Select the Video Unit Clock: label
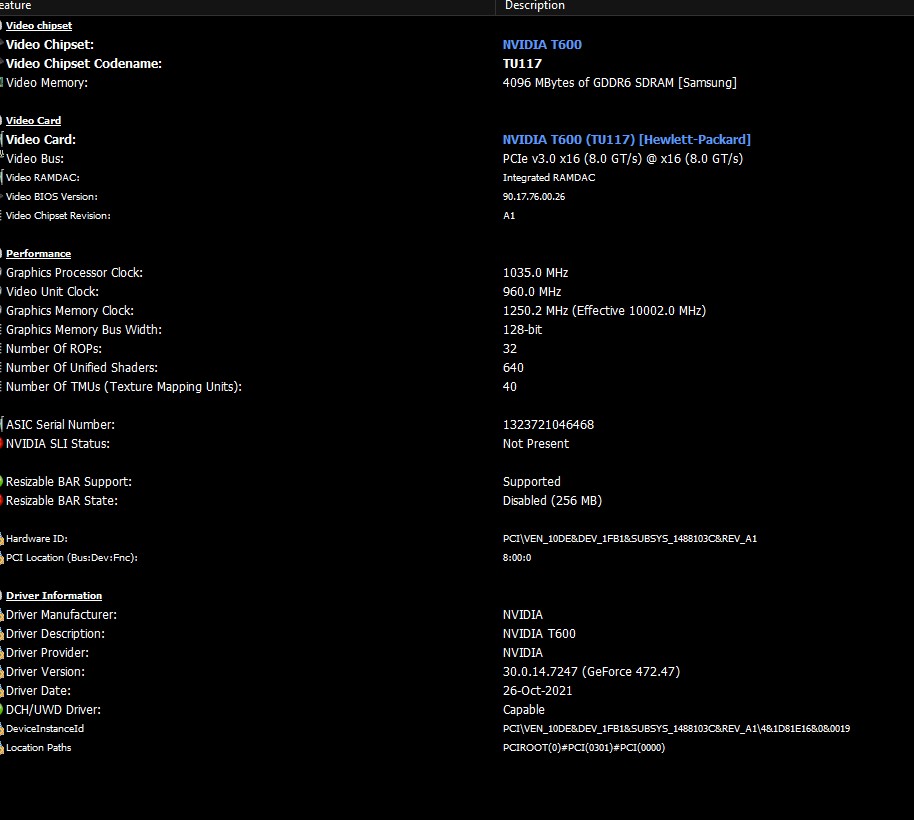This screenshot has height=820, width=914. (x=52, y=291)
